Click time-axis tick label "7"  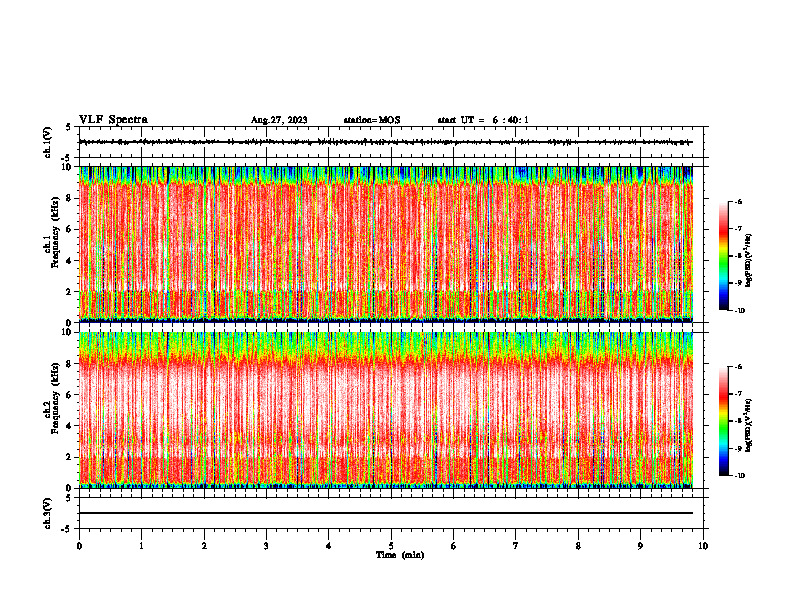pos(516,546)
